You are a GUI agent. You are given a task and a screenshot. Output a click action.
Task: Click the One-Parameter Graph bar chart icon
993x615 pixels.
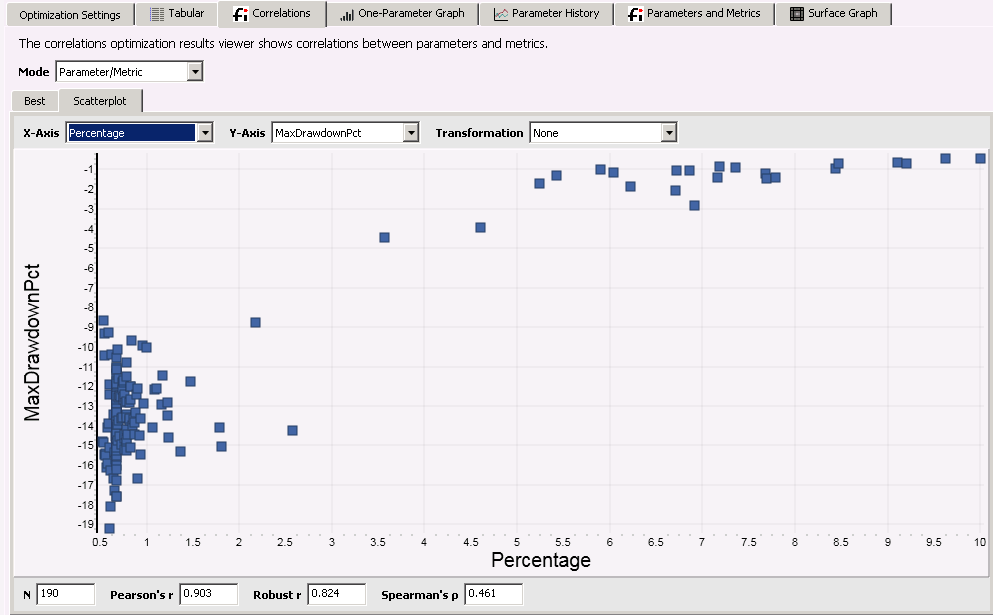click(x=347, y=14)
